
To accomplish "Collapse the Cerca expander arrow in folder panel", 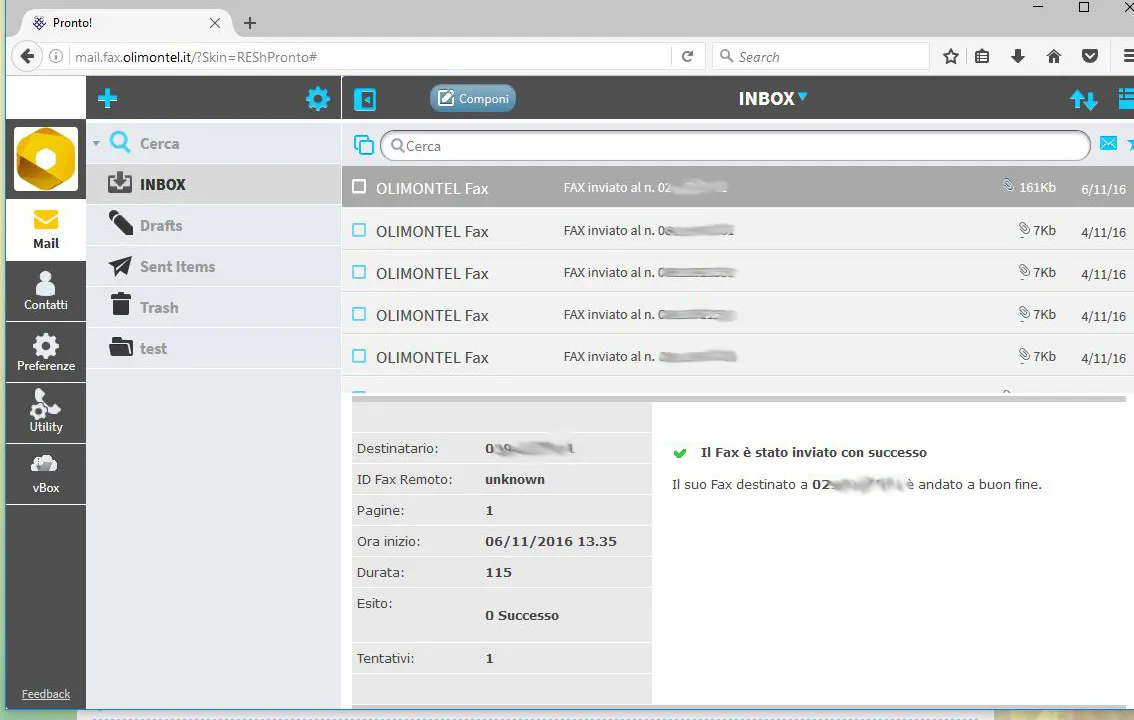I will tap(96, 144).
